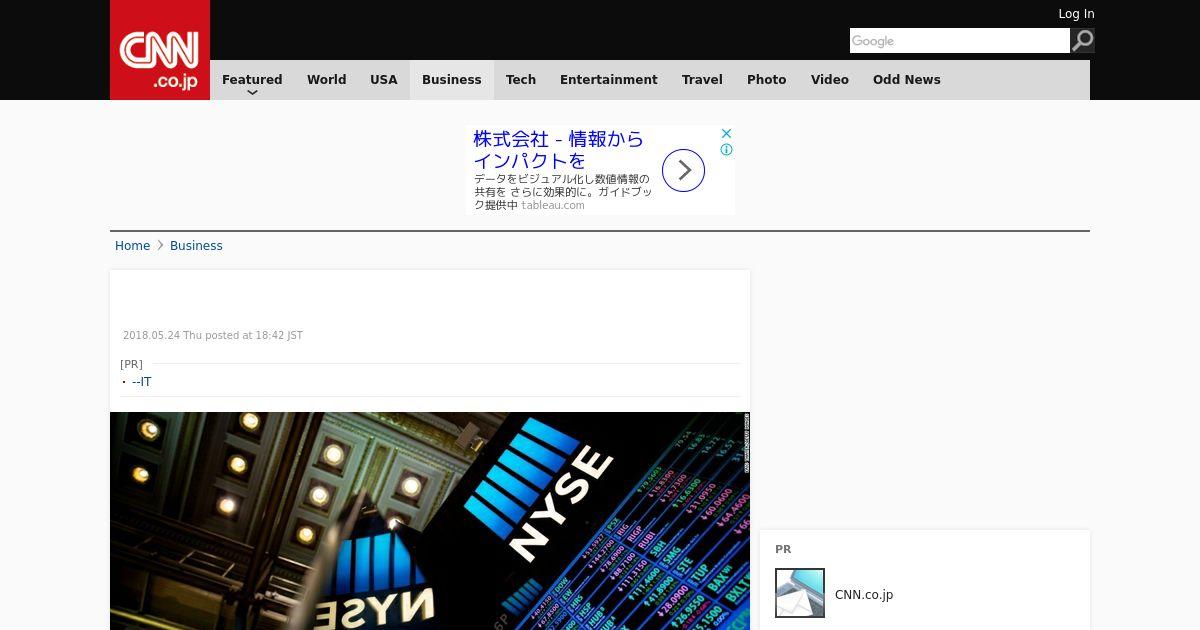Open the ad info icon
1200x630 pixels.
coord(727,150)
